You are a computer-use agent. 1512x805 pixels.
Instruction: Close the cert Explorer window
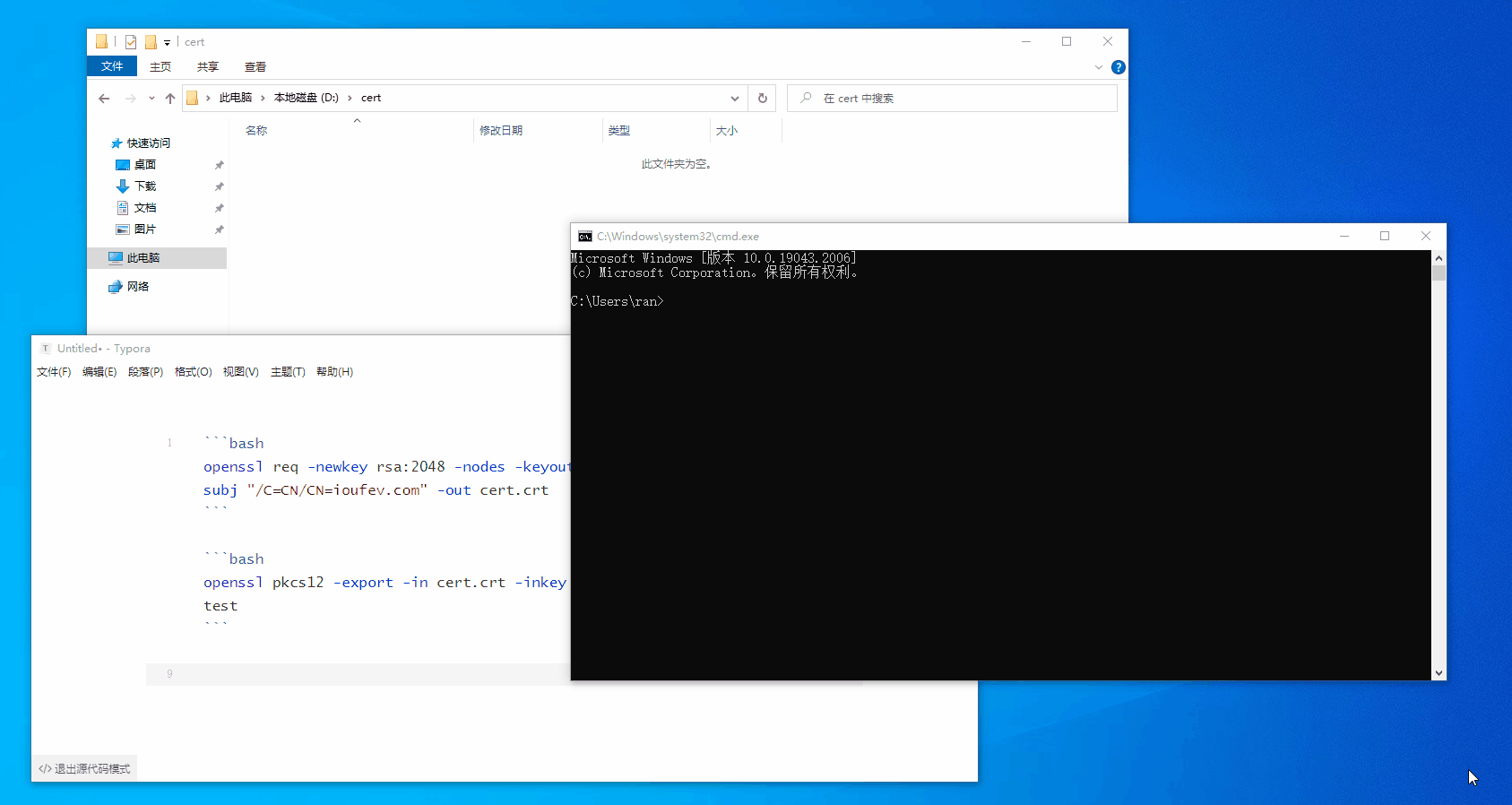point(1108,42)
